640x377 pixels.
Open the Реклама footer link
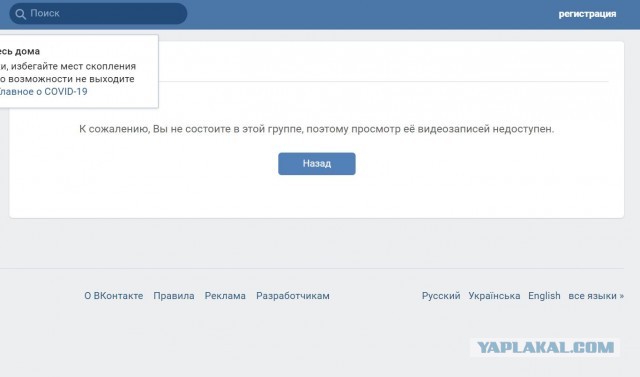pyautogui.click(x=225, y=295)
